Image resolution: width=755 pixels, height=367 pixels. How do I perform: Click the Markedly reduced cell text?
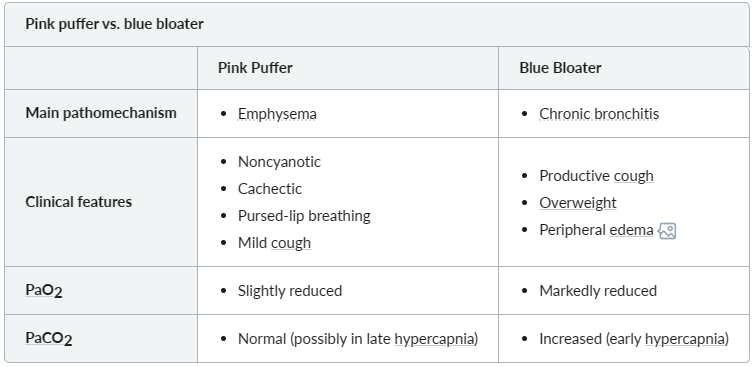(x=598, y=291)
